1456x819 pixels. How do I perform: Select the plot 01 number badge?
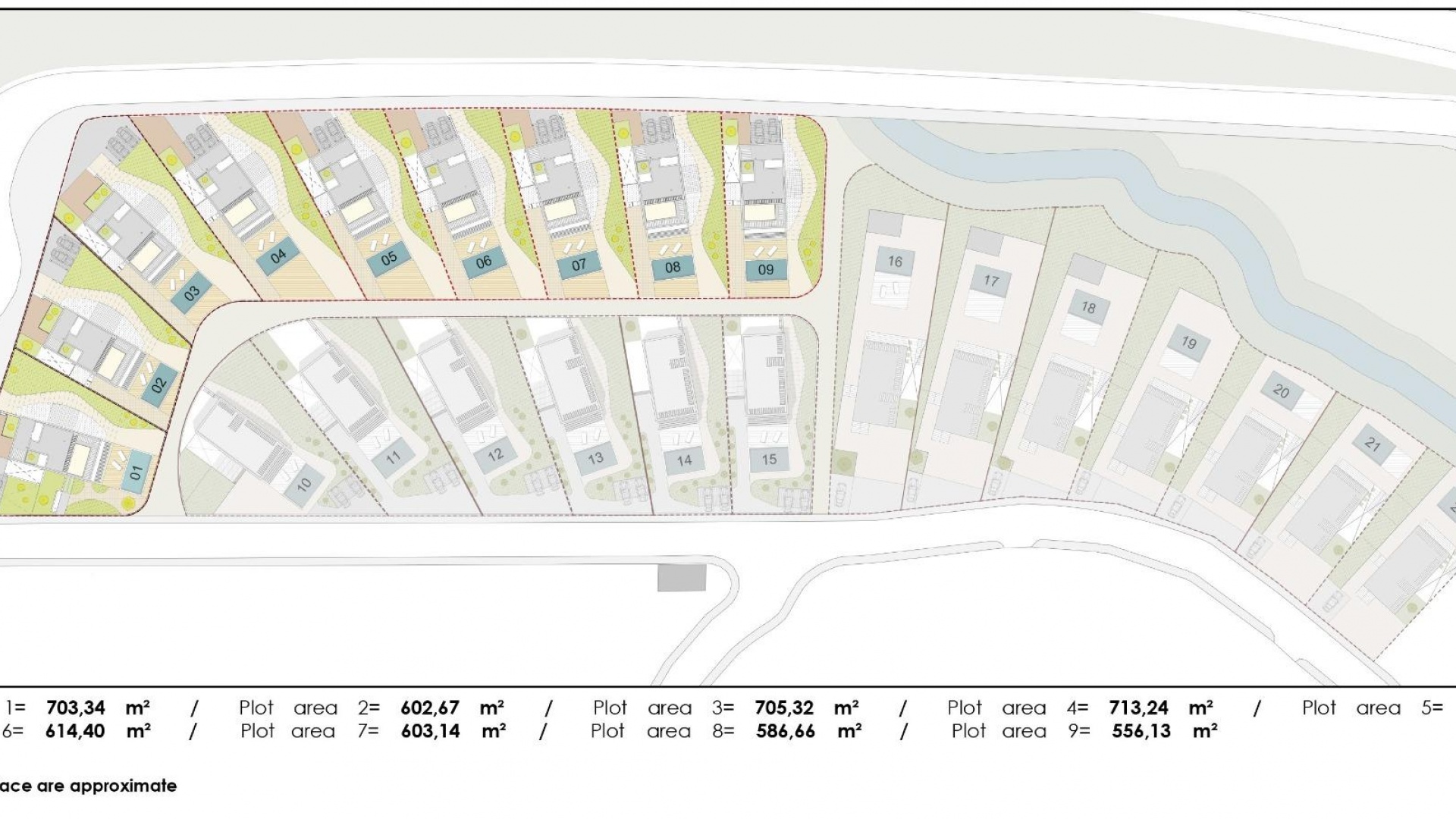tap(136, 470)
